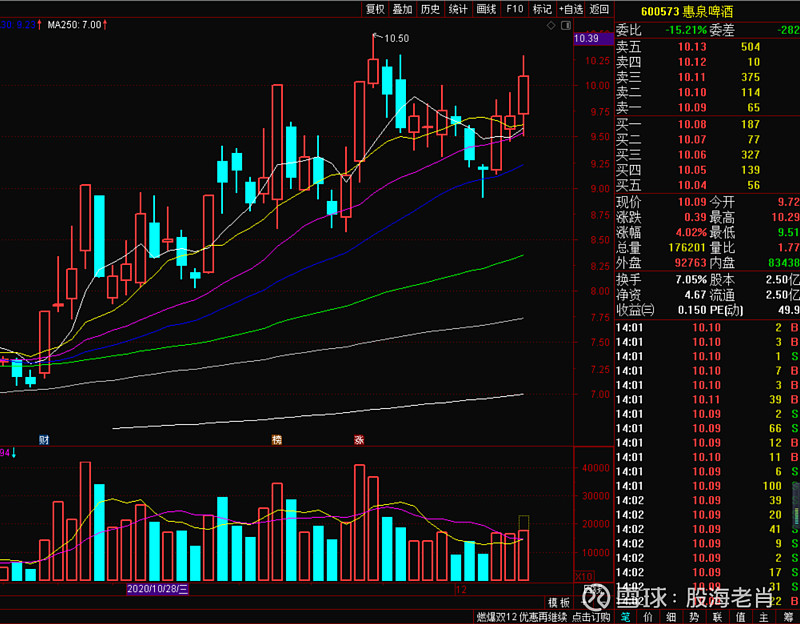Click the 10.50 high price label
This screenshot has width=800, height=624.
[396, 38]
